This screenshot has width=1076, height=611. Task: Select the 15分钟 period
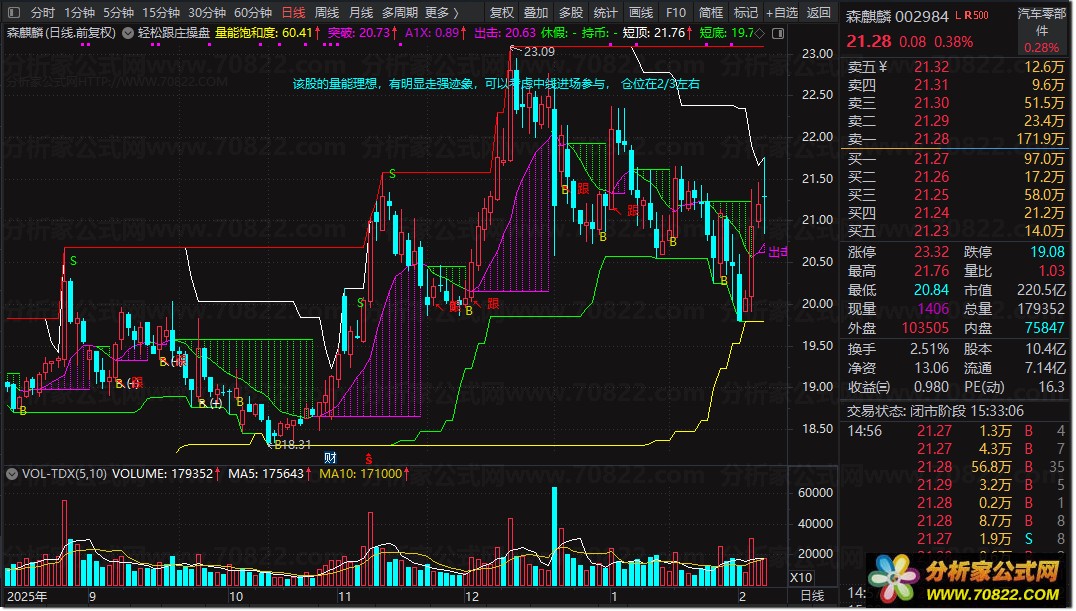pos(161,12)
